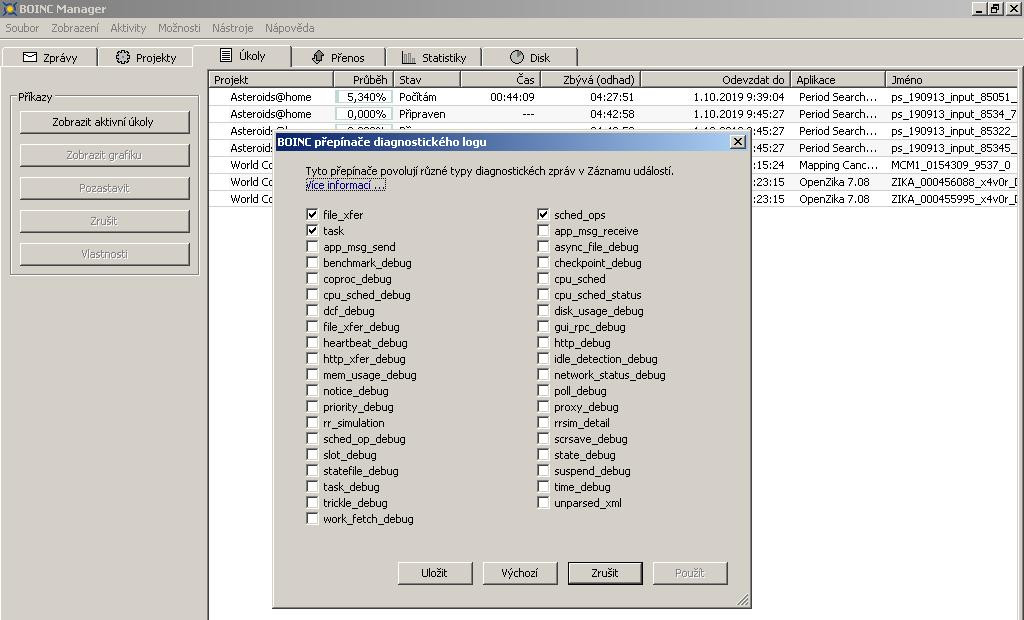Click the Úkoly tab list icon

pos(226,56)
